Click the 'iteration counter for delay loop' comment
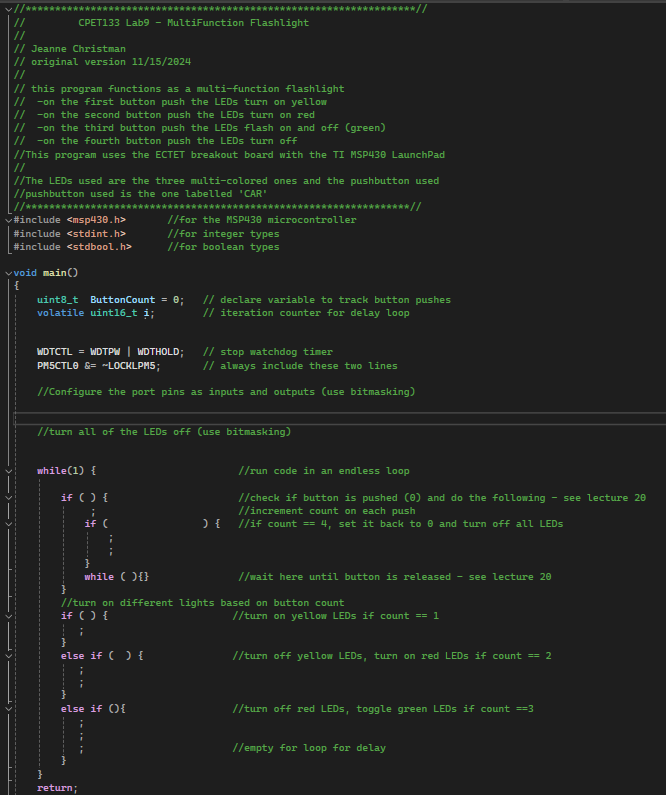Image resolution: width=666 pixels, height=795 pixels. 306,313
